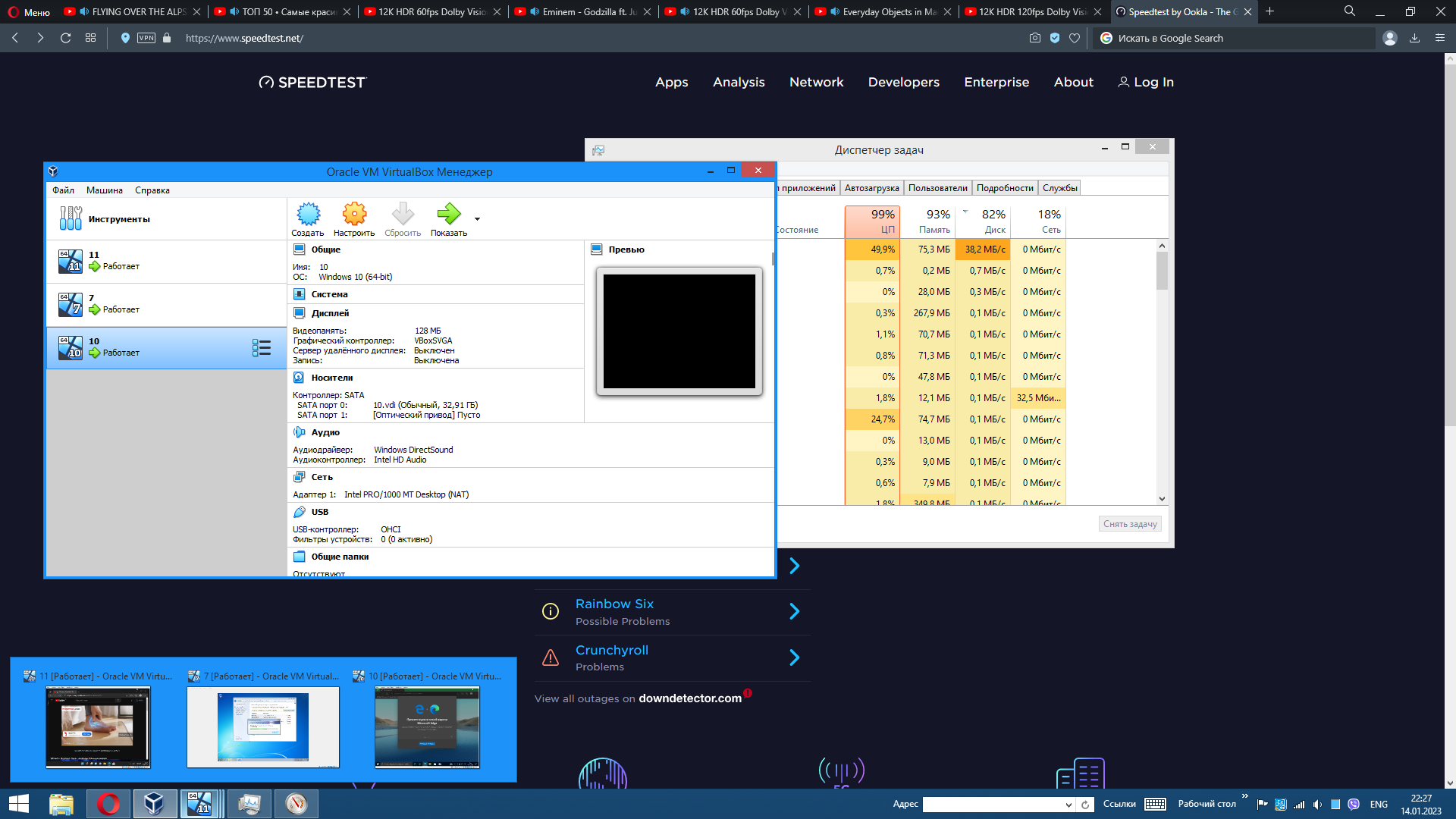Open downdetector.com link
Viewport: 1456px width, 819px height.
coord(690,698)
